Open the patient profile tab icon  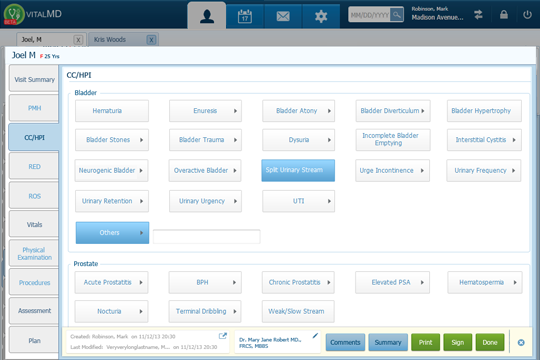(x=207, y=16)
